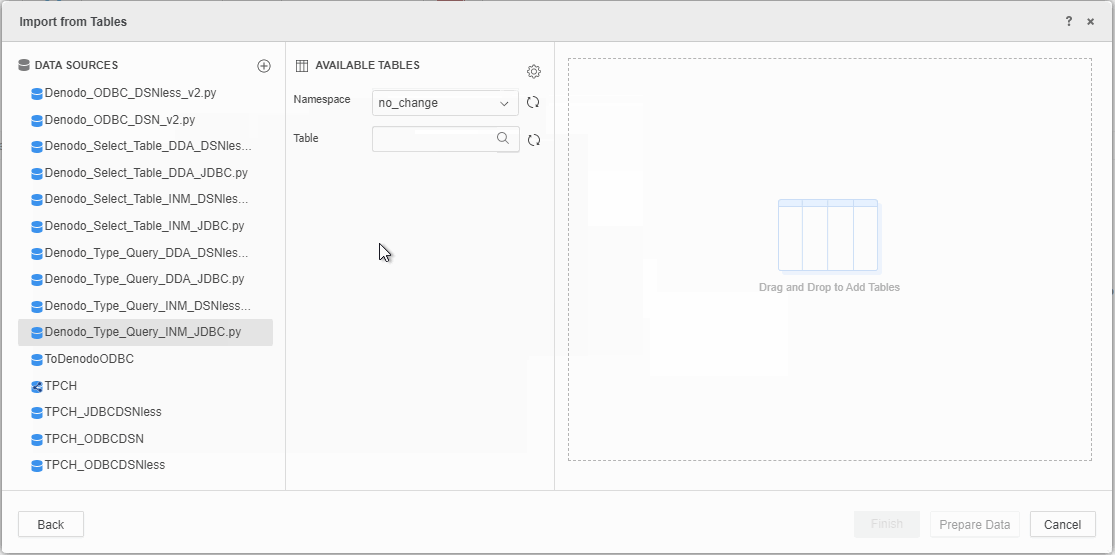Open the Namespace dropdown showing no_change
This screenshot has width=1115, height=555.
click(445, 103)
